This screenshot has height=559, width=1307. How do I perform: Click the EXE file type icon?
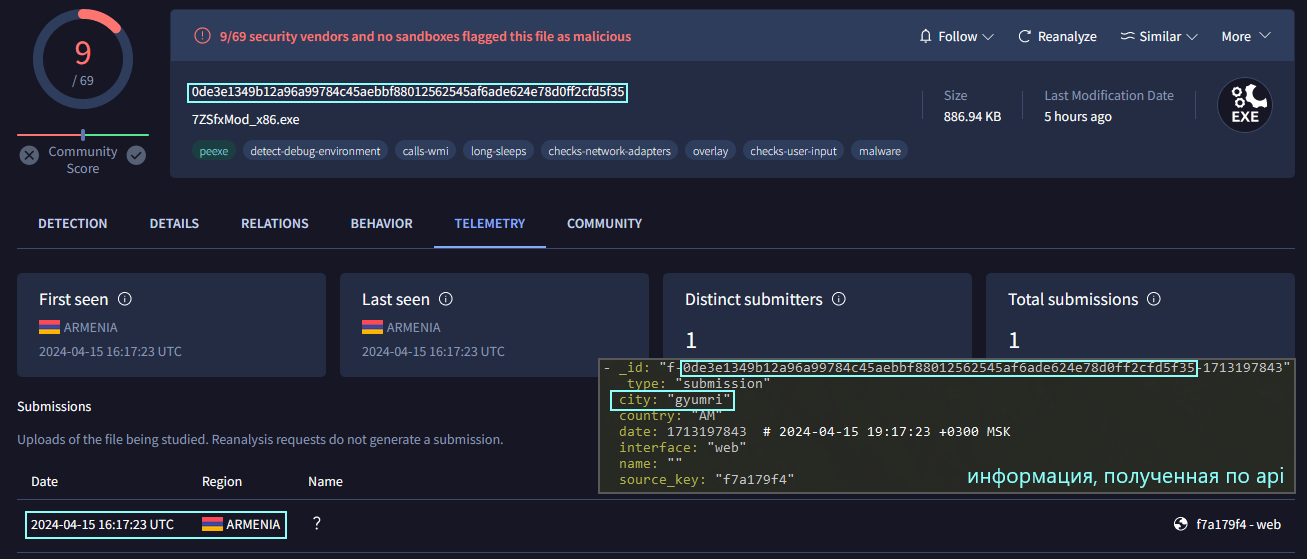(x=1244, y=105)
